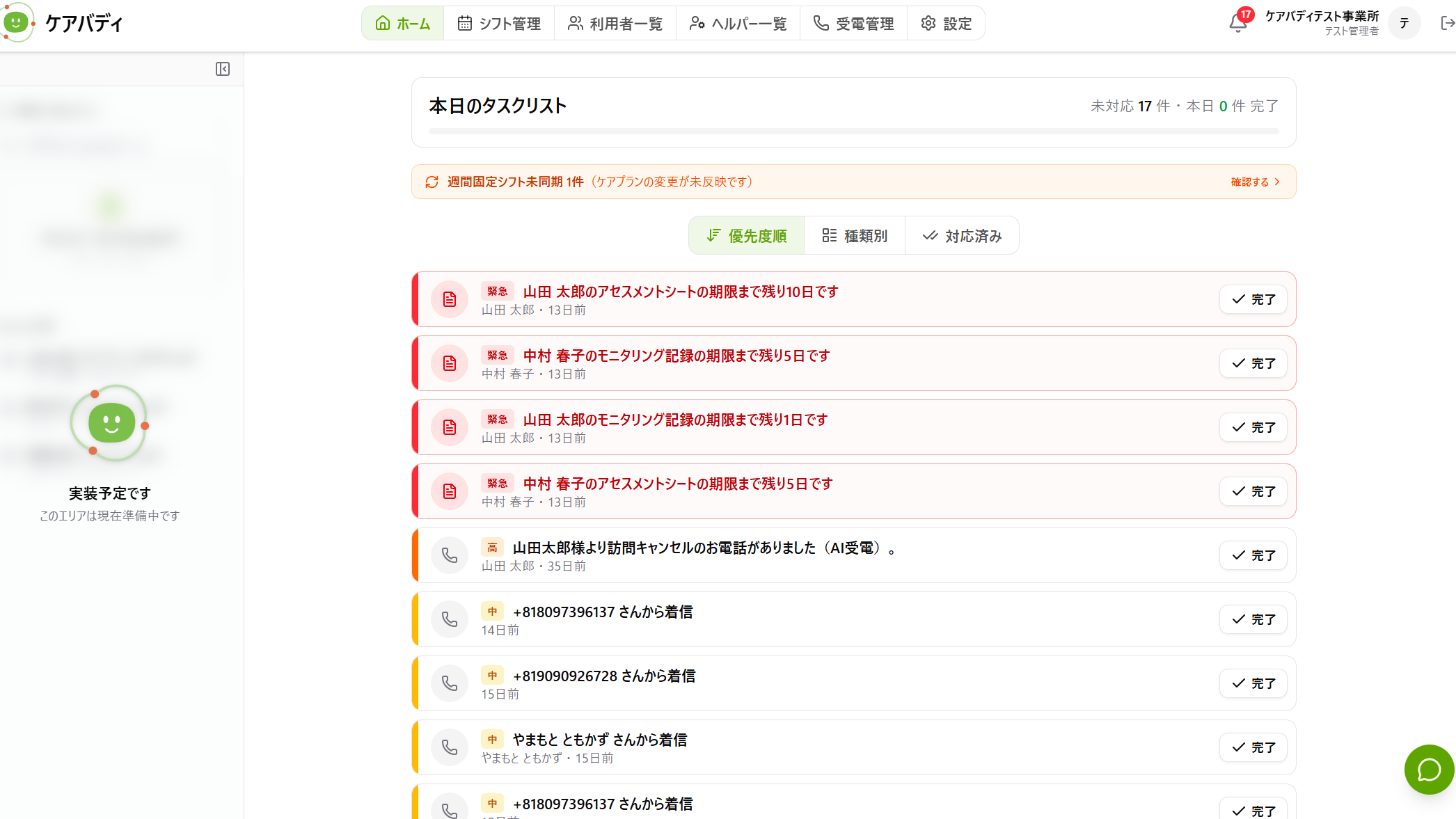Click the ケアバディ logo icon
This screenshot has height=819, width=1456.
click(17, 22)
